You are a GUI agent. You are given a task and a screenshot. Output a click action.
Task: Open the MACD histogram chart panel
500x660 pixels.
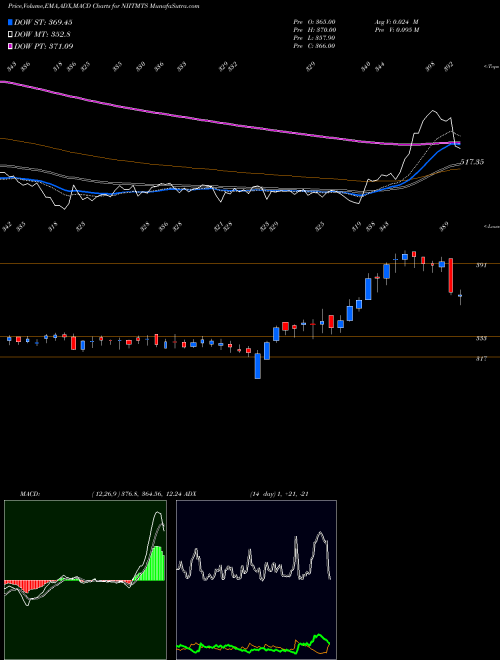pyautogui.click(x=85, y=580)
